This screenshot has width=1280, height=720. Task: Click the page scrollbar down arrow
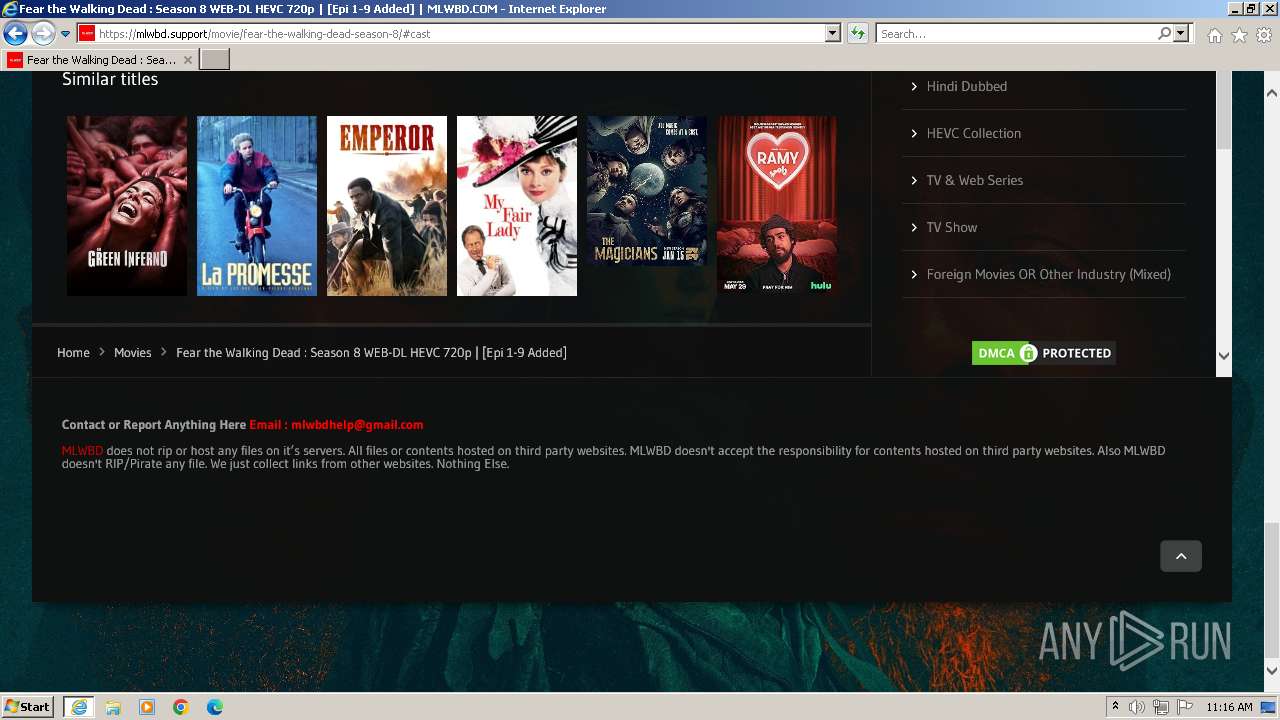(x=1272, y=670)
